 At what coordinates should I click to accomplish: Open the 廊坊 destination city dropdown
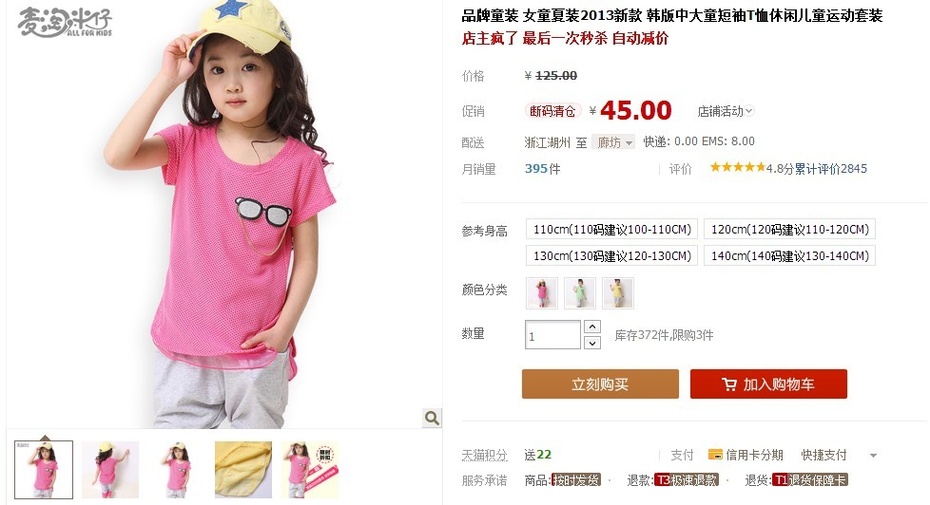[613, 142]
